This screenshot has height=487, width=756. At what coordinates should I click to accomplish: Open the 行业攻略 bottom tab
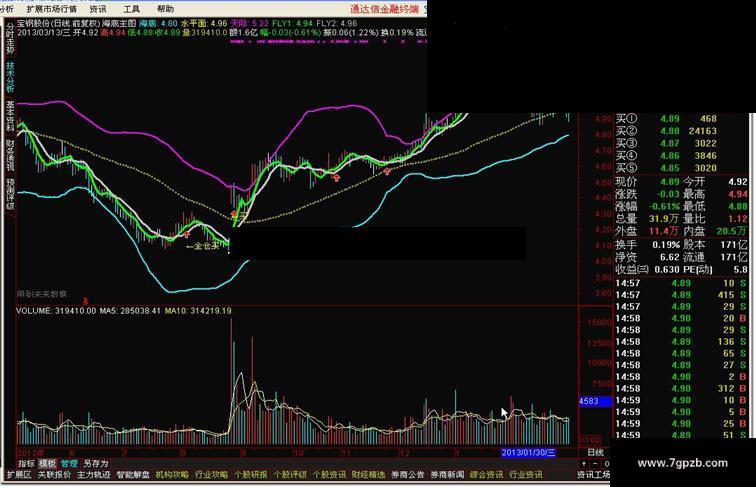coord(211,475)
